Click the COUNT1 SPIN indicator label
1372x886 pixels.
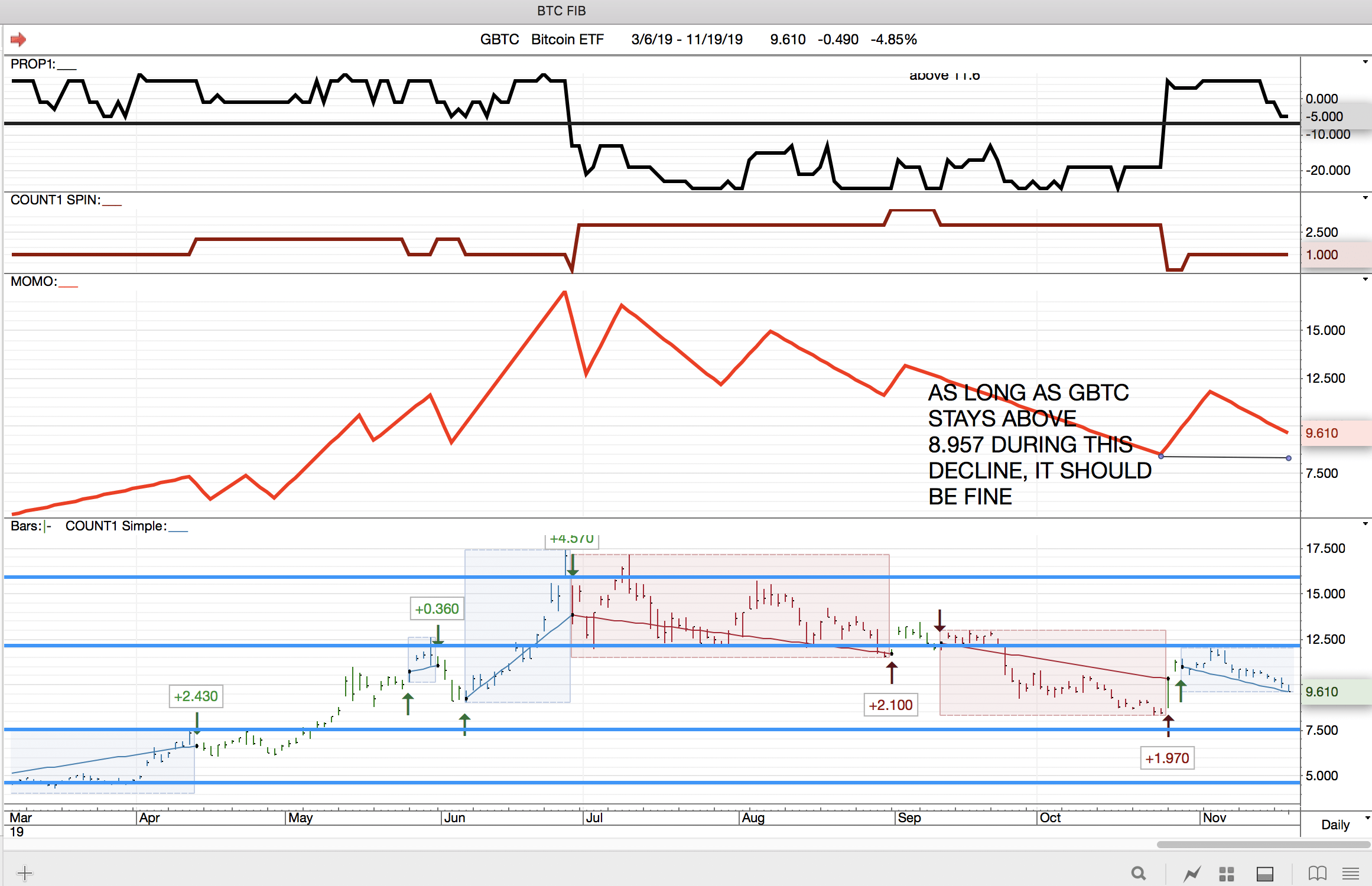[x=56, y=200]
